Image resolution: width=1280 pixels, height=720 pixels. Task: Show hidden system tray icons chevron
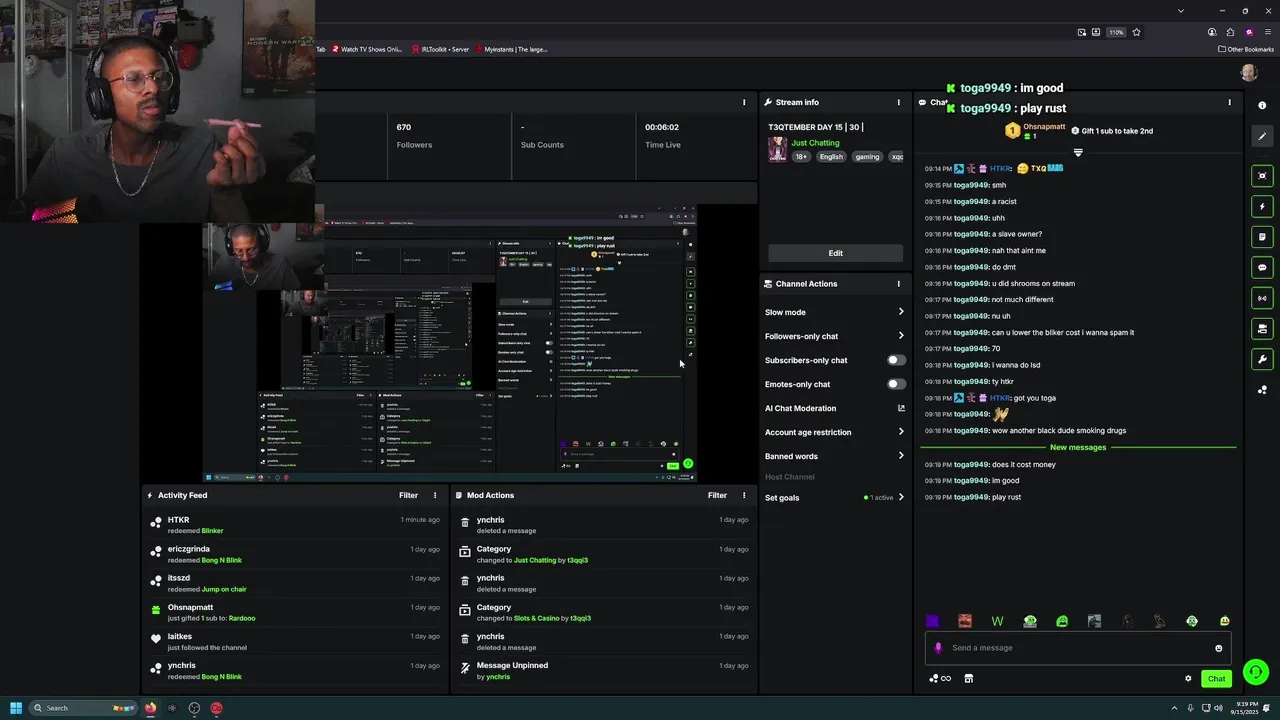[x=1175, y=708]
